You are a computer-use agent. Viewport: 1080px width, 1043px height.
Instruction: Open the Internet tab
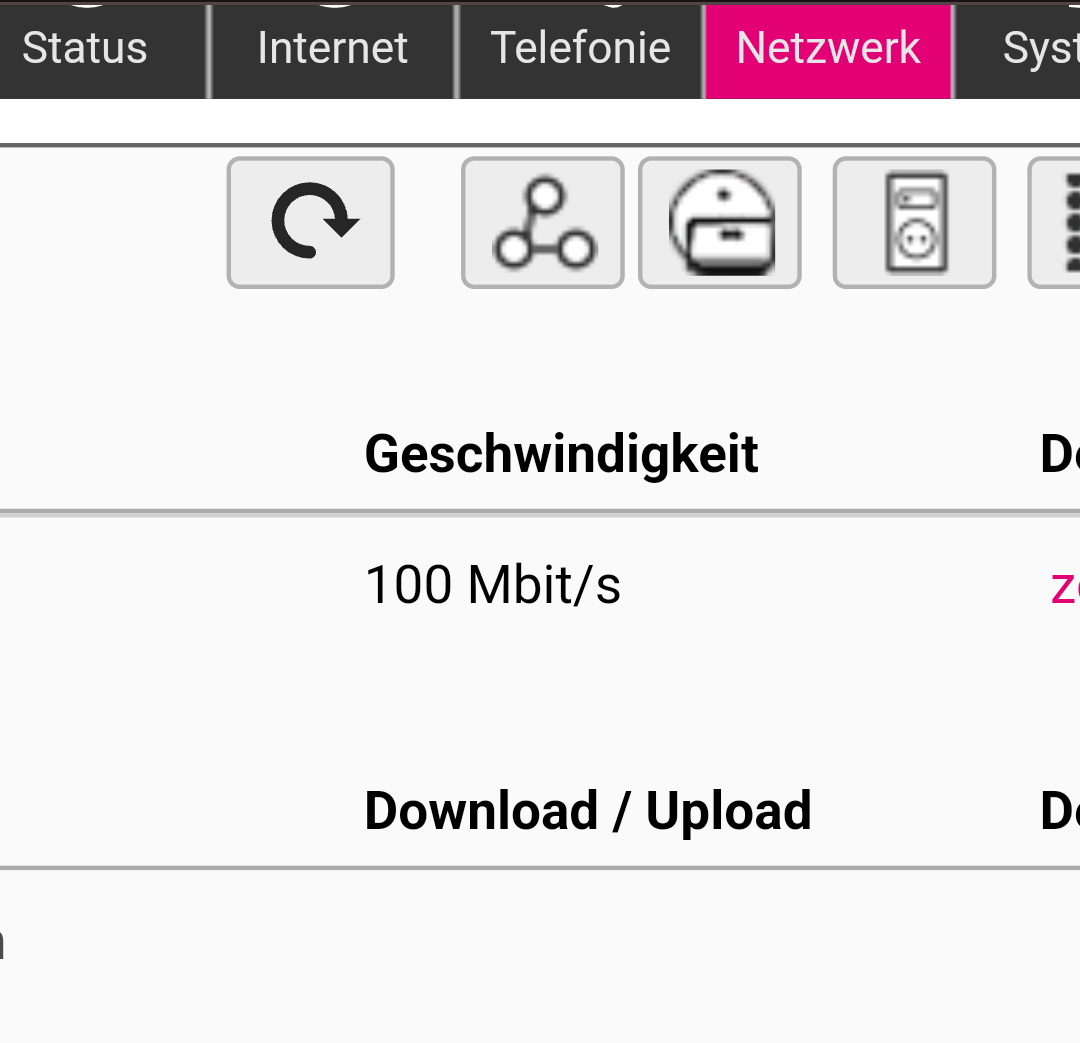tap(332, 48)
